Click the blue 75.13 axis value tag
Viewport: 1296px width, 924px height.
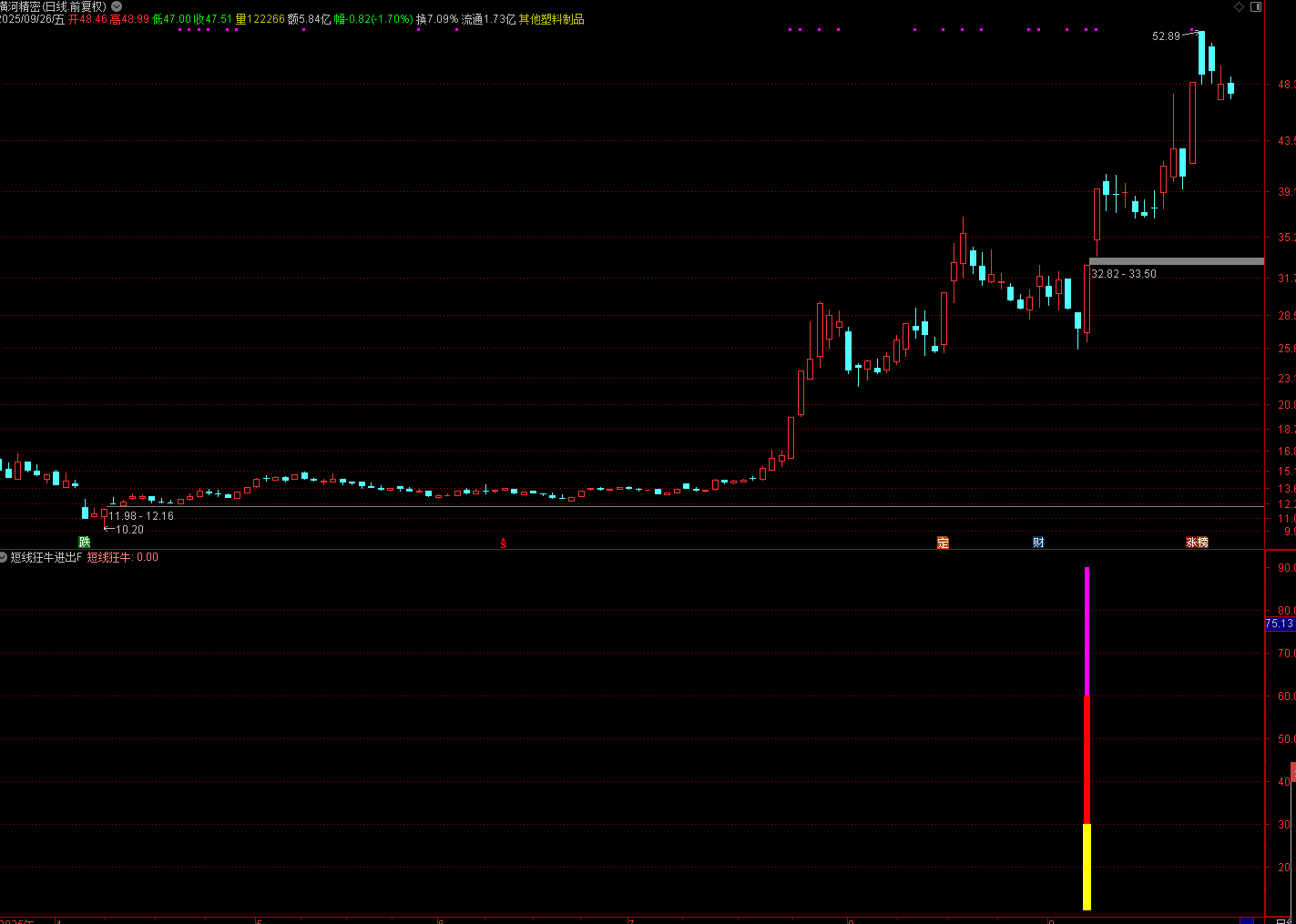tap(1280, 624)
